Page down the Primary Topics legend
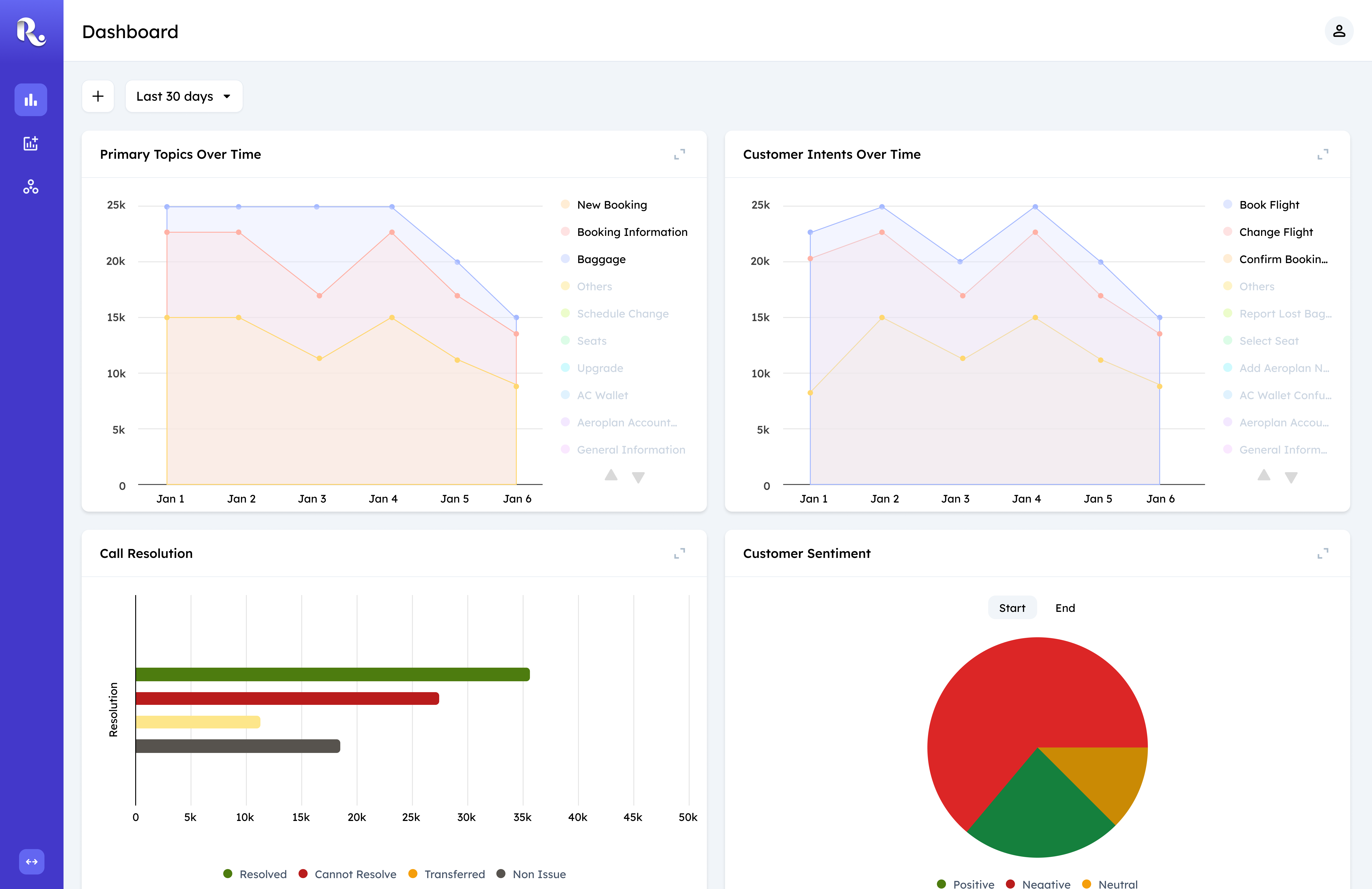 (x=638, y=477)
